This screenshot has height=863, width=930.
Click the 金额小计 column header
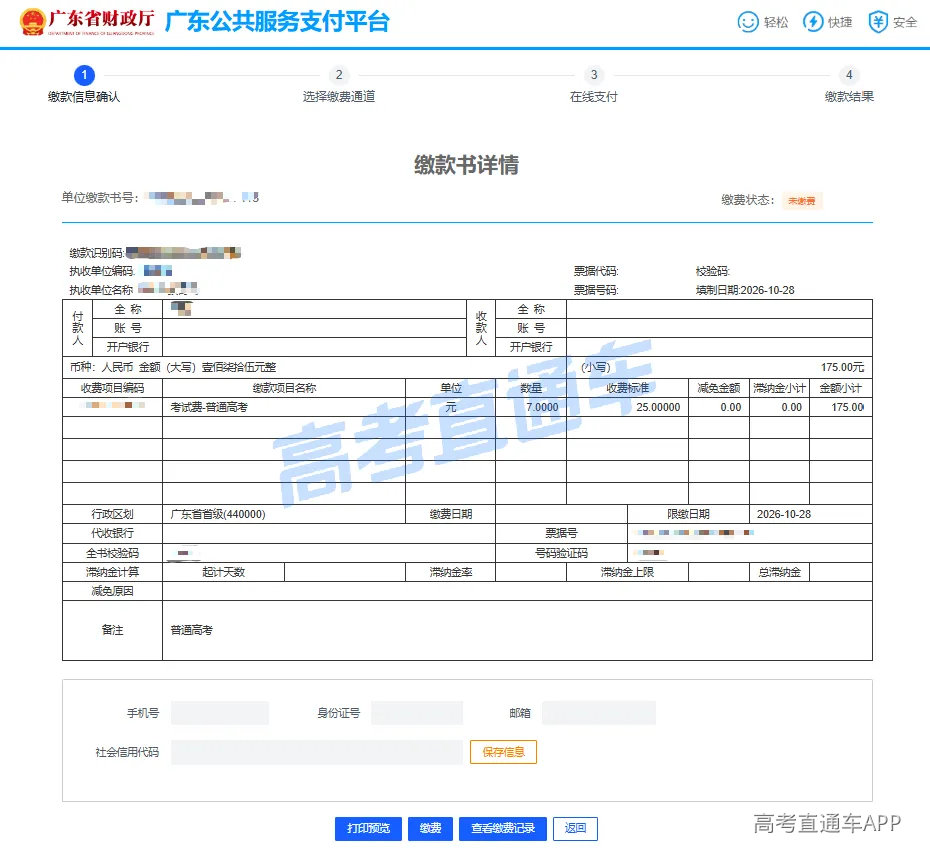coord(840,388)
